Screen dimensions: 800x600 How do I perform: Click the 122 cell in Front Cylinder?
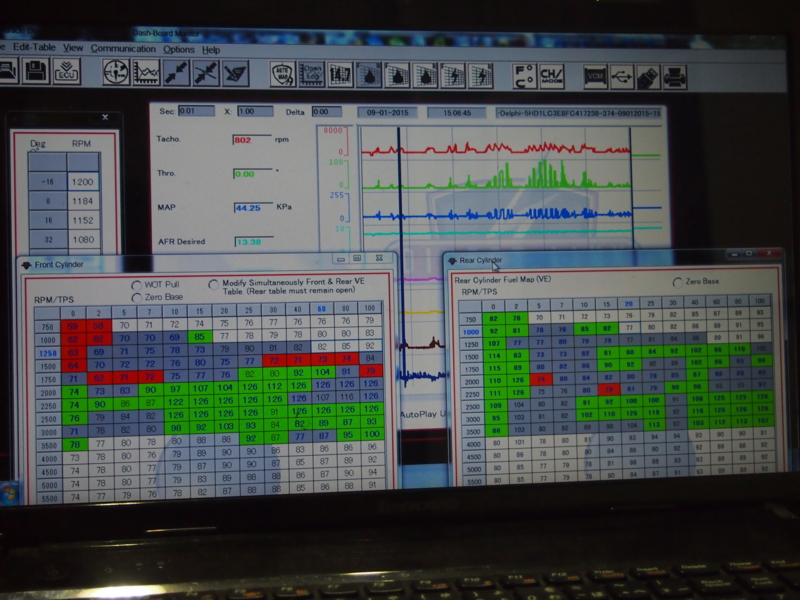coord(175,403)
